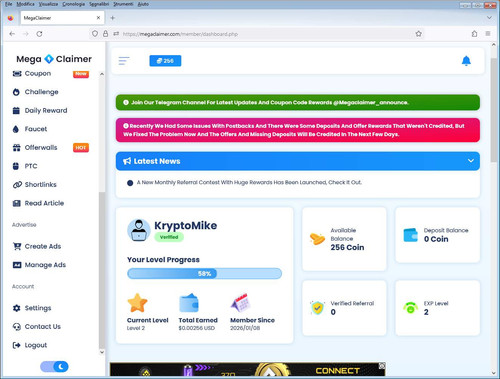The image size is (500, 379).
Task: Click the page vertical scrollbar thumb
Action: point(494,110)
